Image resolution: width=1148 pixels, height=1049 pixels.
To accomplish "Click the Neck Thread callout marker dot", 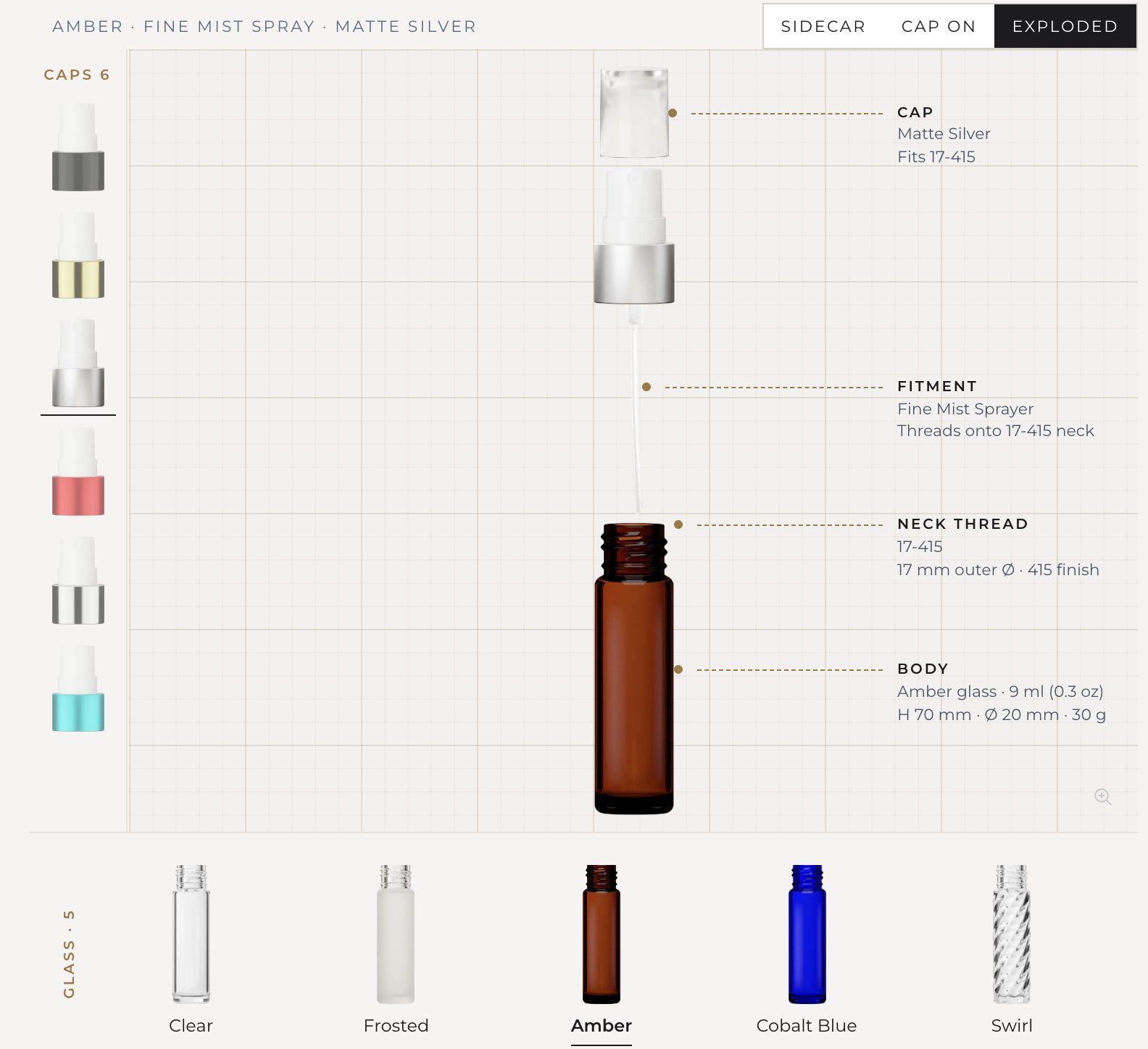I will [678, 524].
